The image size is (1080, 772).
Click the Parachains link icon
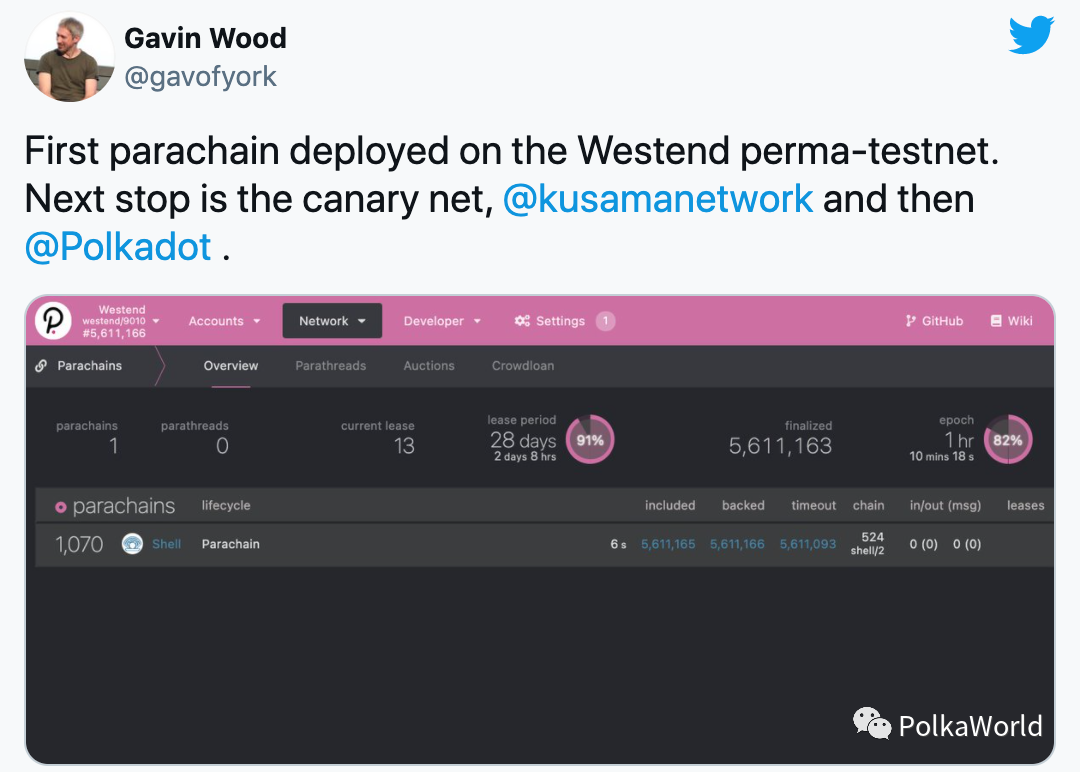pyautogui.click(x=41, y=366)
